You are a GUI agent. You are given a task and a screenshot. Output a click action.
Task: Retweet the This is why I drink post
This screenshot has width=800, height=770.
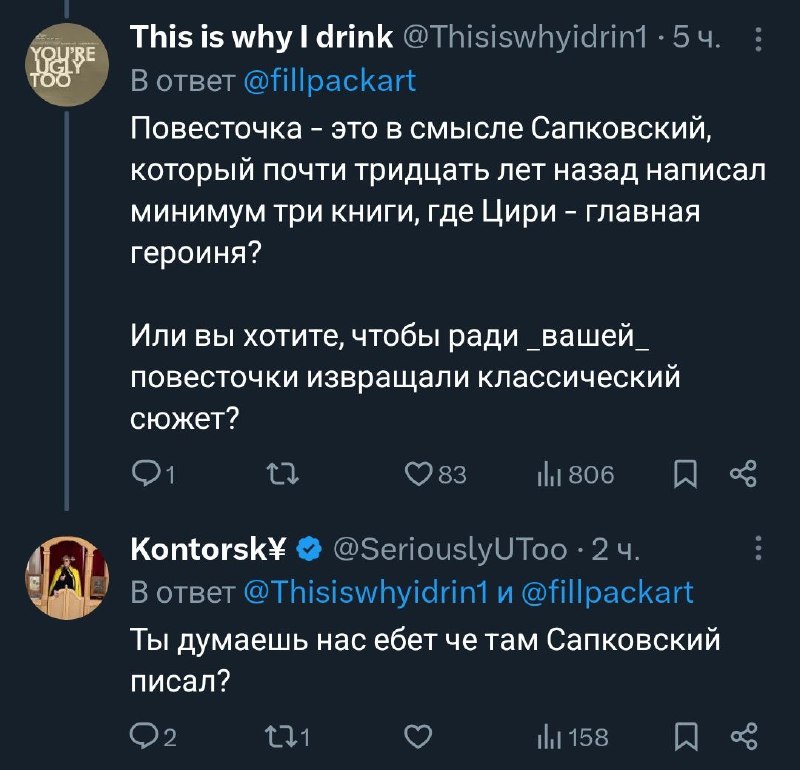click(283, 473)
